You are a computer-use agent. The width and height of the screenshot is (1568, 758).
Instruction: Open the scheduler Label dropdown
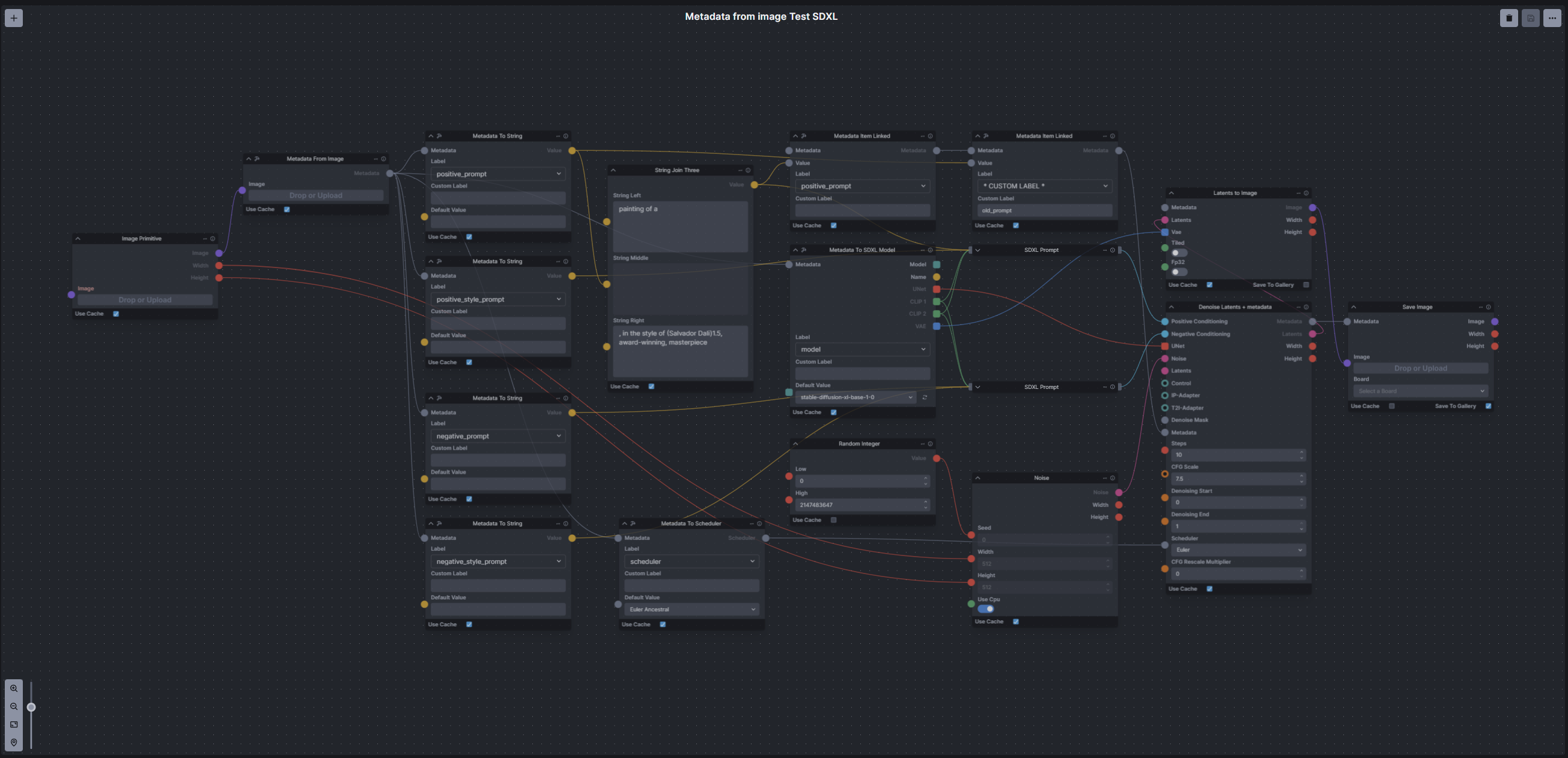pos(691,561)
